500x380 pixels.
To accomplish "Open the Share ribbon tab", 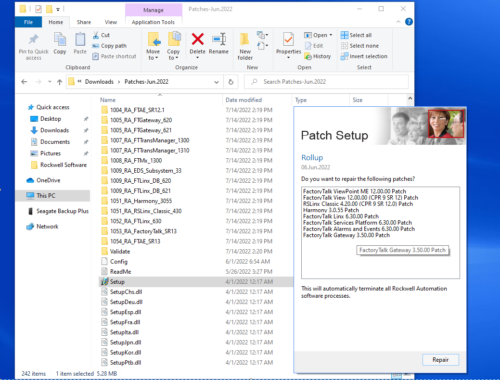I will tap(84, 22).
